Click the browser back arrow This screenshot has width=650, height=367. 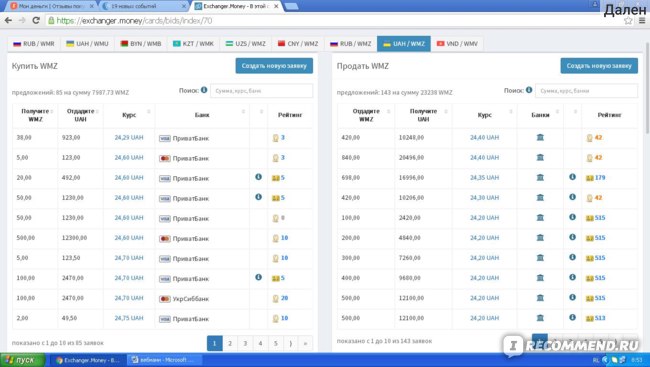[x=8, y=20]
